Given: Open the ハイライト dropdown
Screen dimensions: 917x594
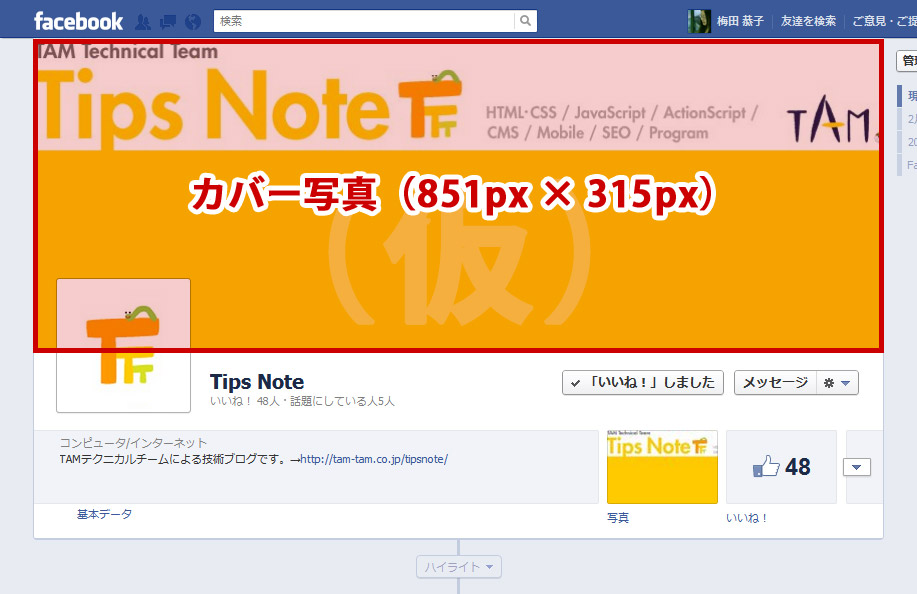Looking at the screenshot, I should [x=458, y=567].
